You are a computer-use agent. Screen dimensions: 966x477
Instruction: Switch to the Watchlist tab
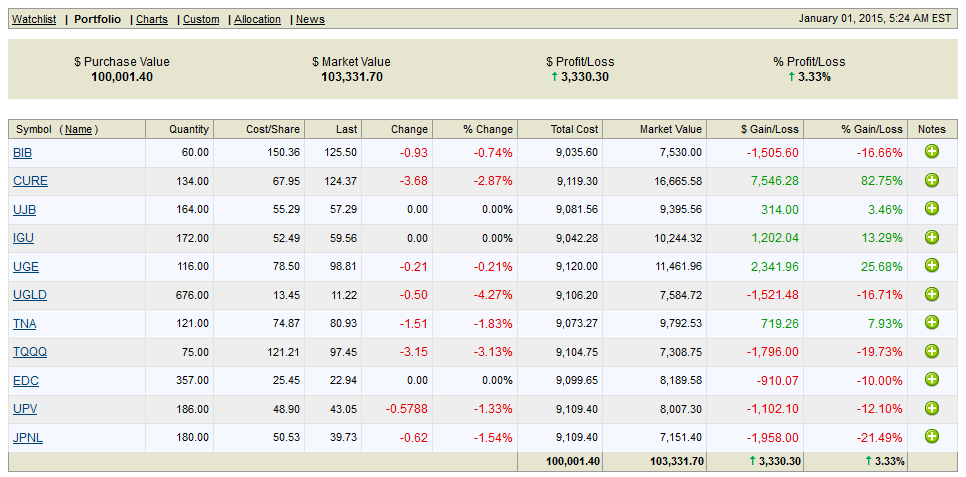click(x=34, y=19)
